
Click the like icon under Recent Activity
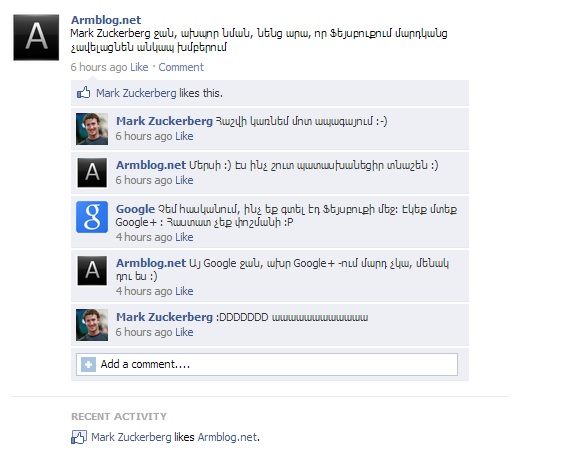pos(79,437)
